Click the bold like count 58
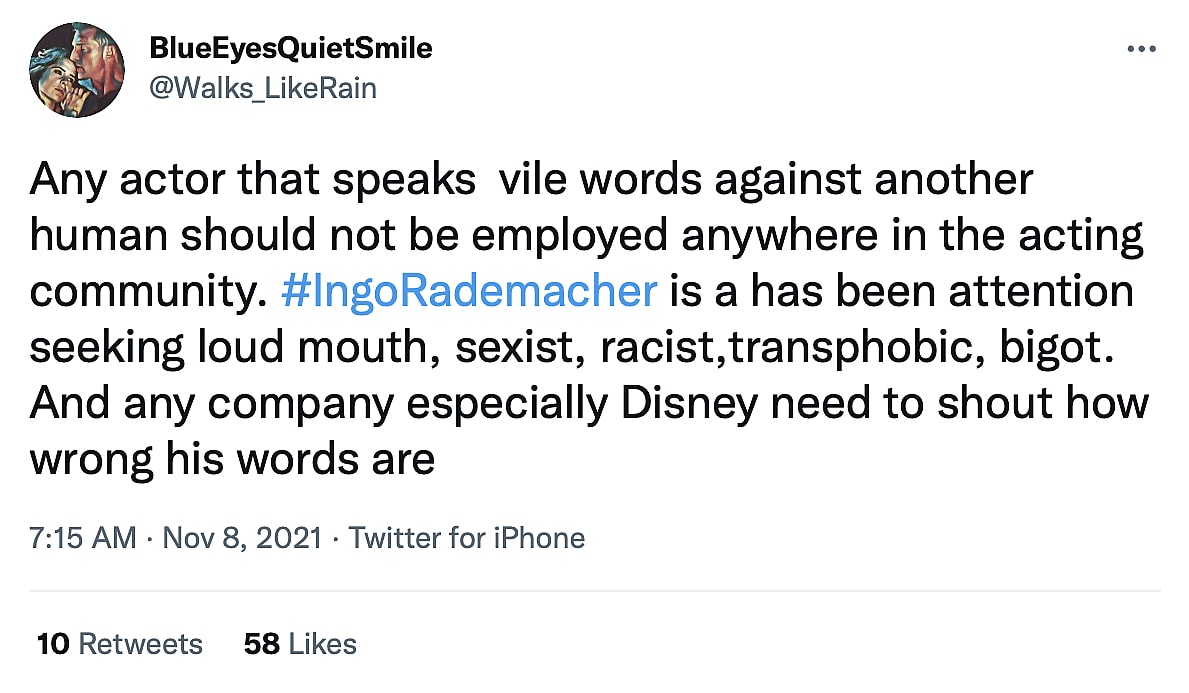The image size is (1189, 693). pos(262,644)
